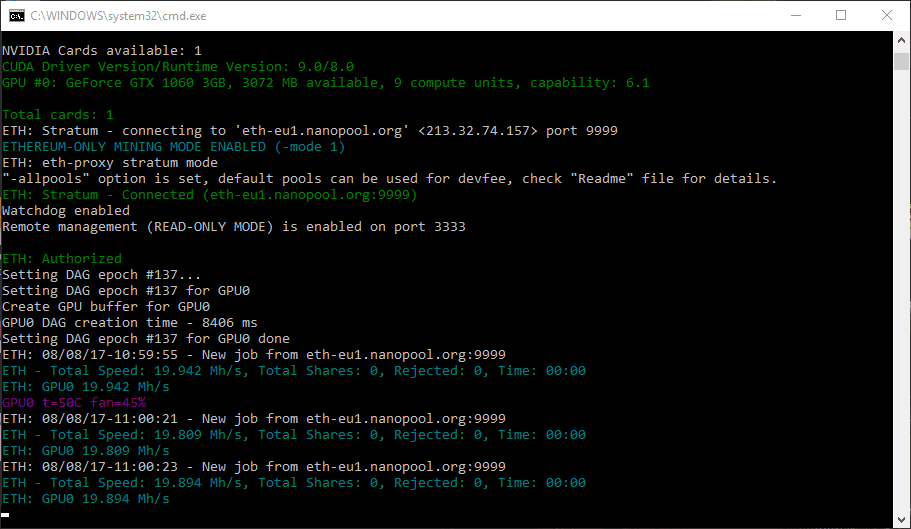Click the CUDA Driver Version/Runtime Version line
This screenshot has width=911, height=529.
pos(178,67)
